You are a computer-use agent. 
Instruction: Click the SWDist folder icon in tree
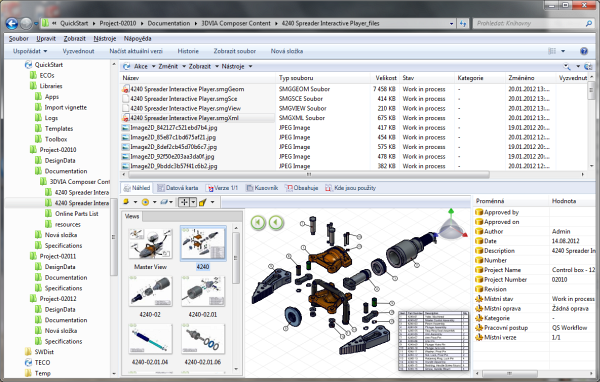(x=28, y=351)
